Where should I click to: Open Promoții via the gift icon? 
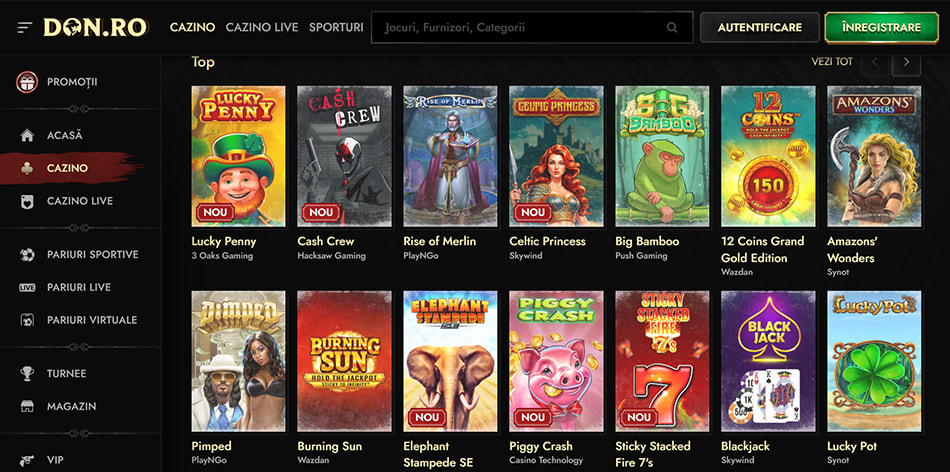tap(27, 82)
